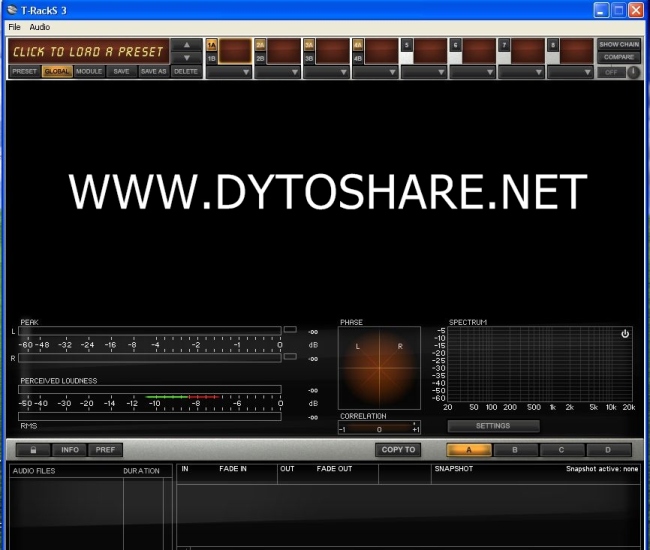This screenshot has width=650, height=550.
Task: Select module slot 2B
Action: click(x=260, y=58)
